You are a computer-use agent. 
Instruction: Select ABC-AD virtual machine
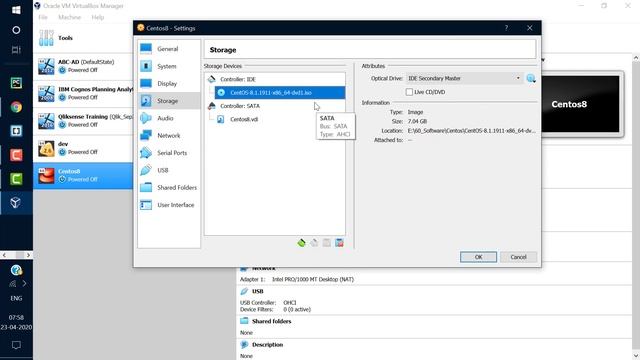pyautogui.click(x=83, y=66)
